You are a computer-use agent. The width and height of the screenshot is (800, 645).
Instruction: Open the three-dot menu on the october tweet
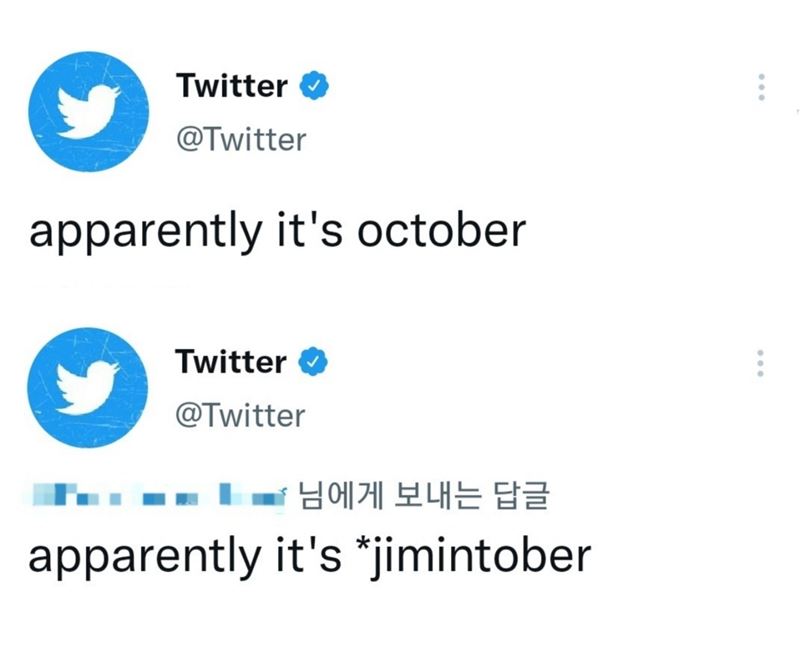tap(761, 87)
